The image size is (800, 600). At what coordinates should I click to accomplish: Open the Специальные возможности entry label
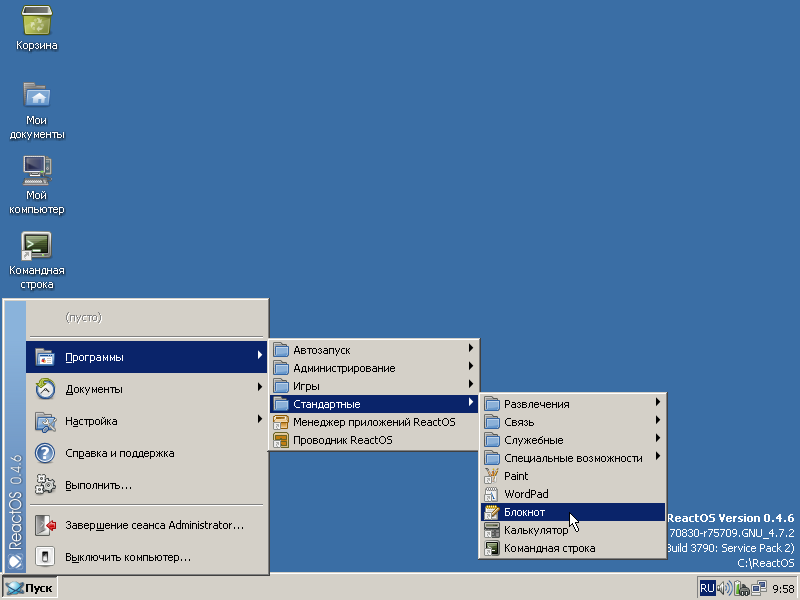point(573,458)
